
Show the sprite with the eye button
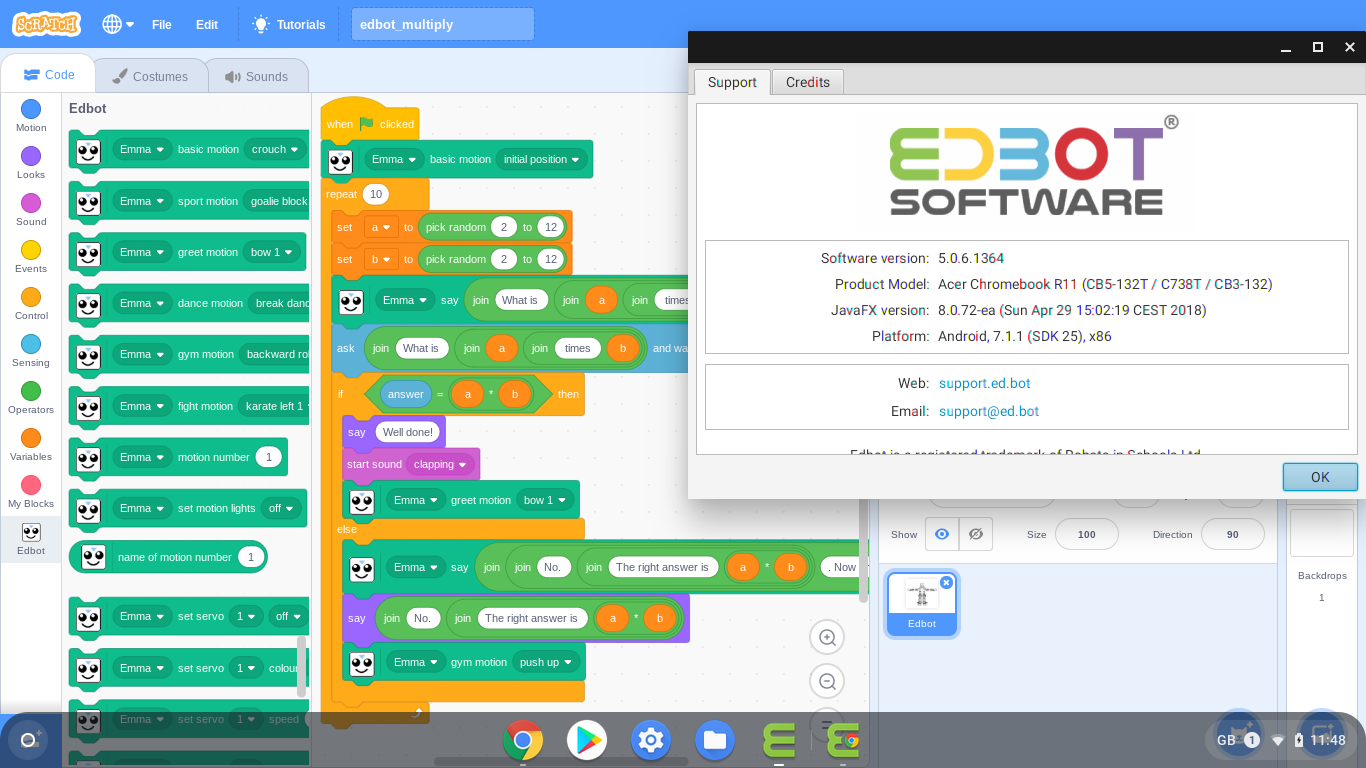[x=941, y=534]
